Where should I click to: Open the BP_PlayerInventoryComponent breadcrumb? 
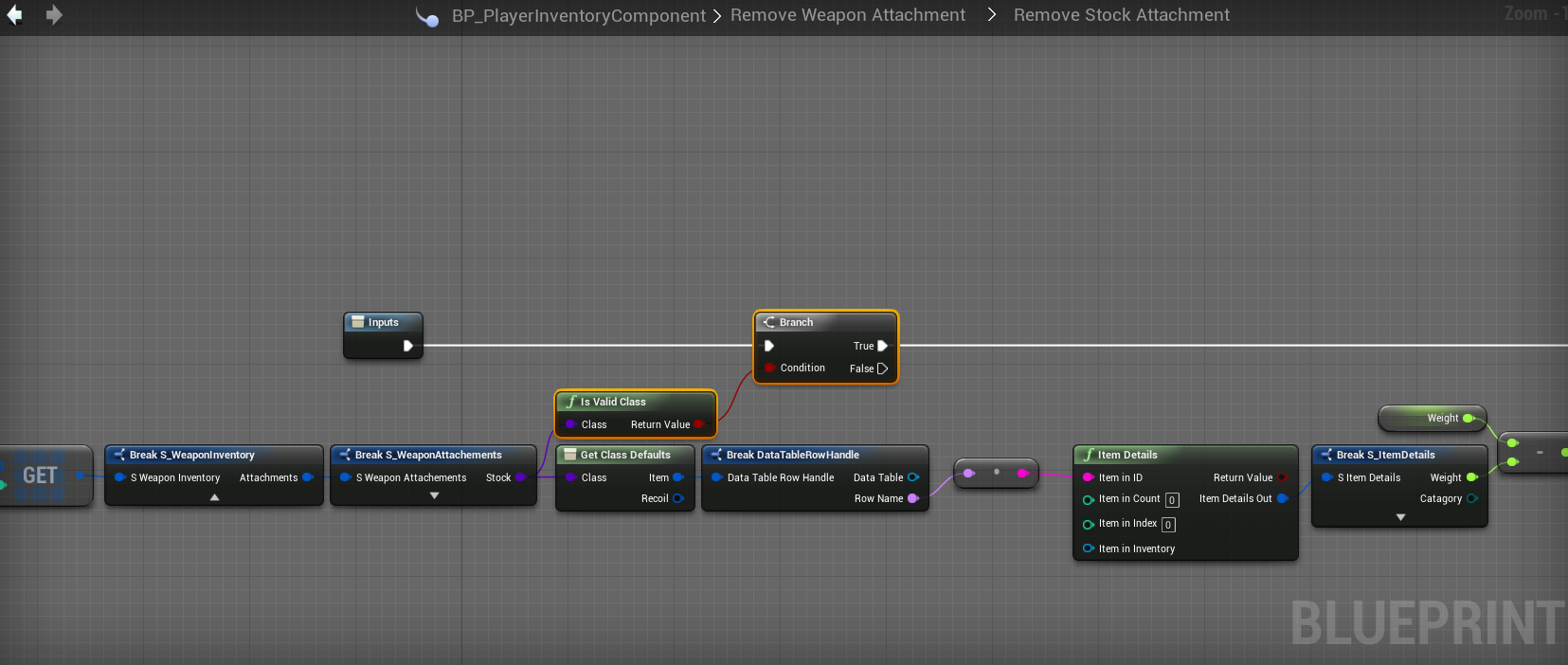point(578,16)
